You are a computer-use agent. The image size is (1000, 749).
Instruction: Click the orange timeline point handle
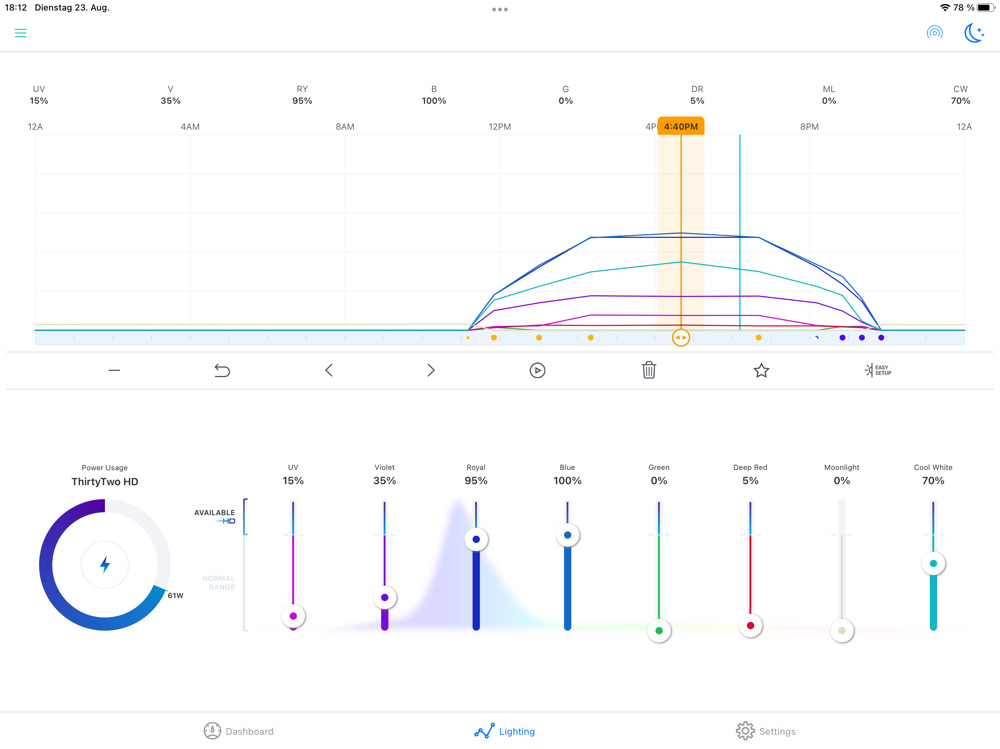pos(681,338)
